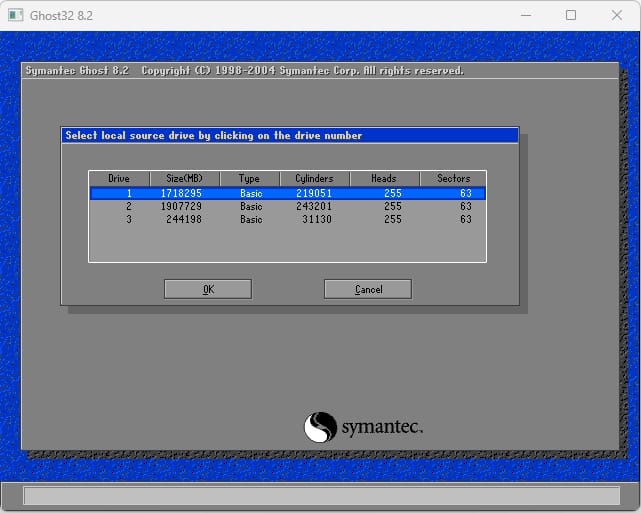Close the Ghost32 8.2 window
Screen dimensions: 641x513
tap(617, 16)
